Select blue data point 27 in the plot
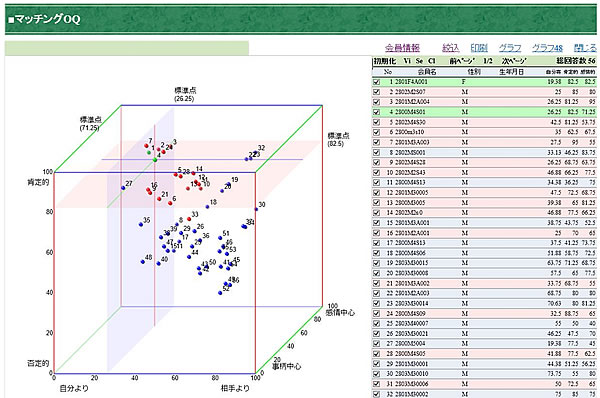The width and height of the screenshot is (600, 398). coord(123,188)
